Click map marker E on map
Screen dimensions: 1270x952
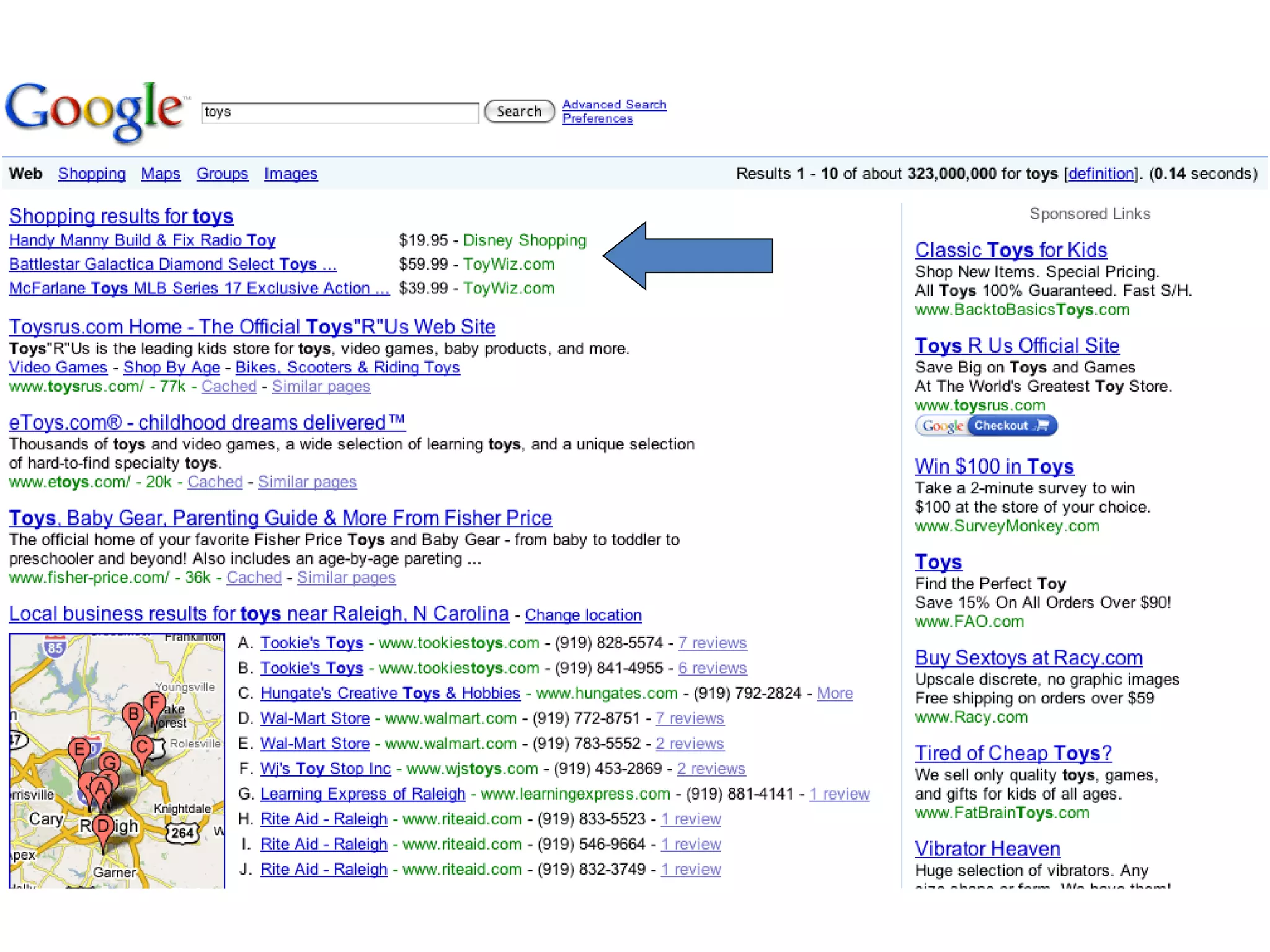click(x=79, y=749)
